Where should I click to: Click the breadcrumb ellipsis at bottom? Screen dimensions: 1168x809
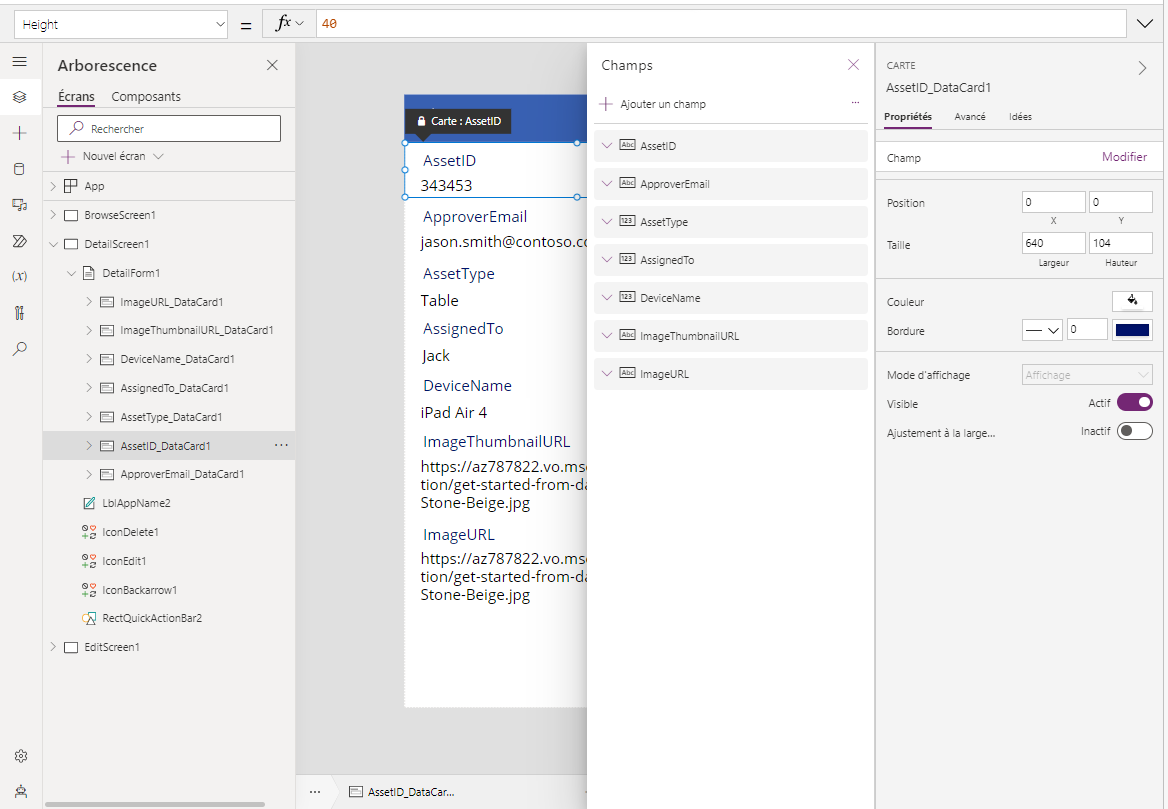[315, 792]
